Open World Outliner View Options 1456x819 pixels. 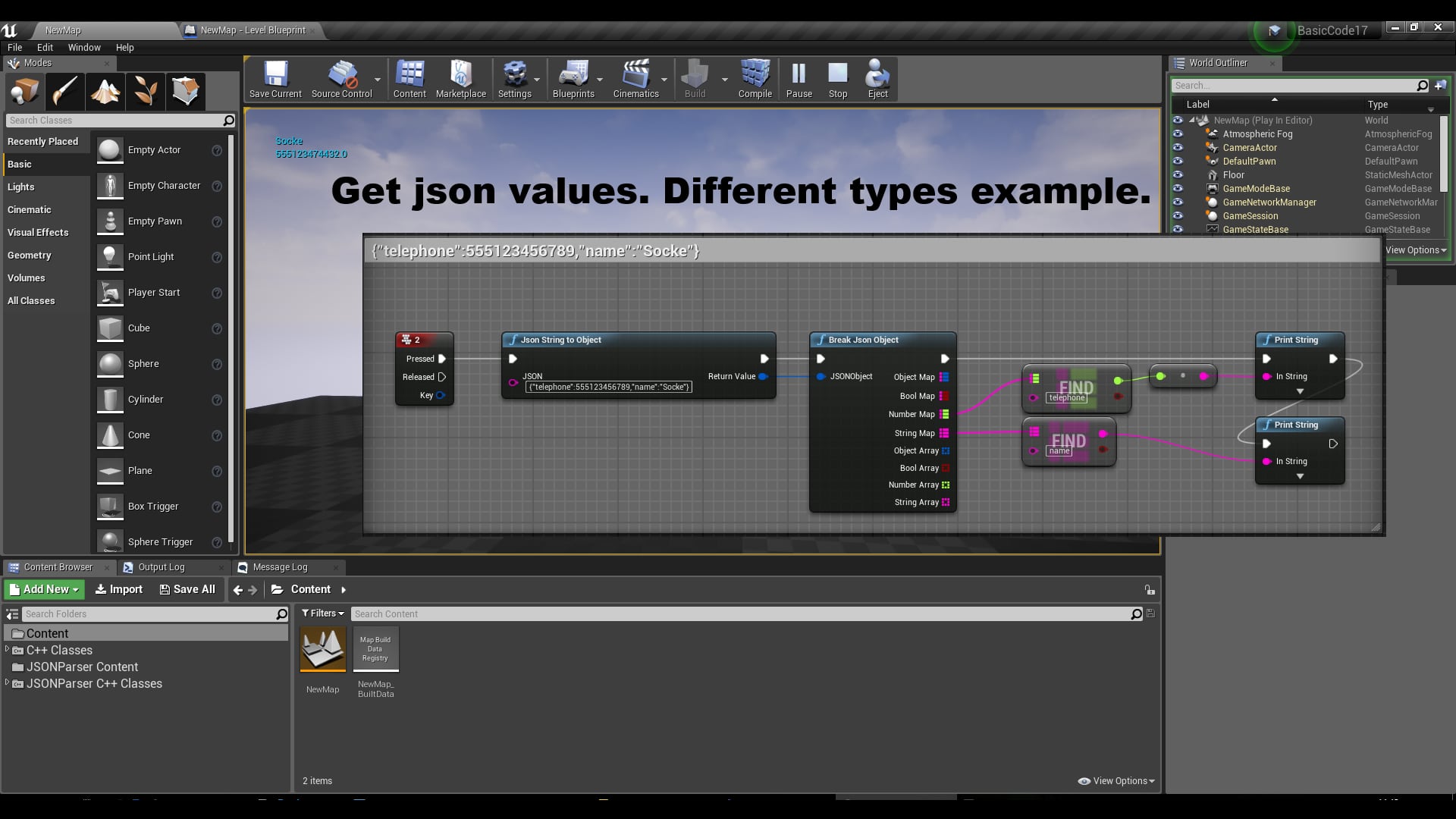point(1415,250)
